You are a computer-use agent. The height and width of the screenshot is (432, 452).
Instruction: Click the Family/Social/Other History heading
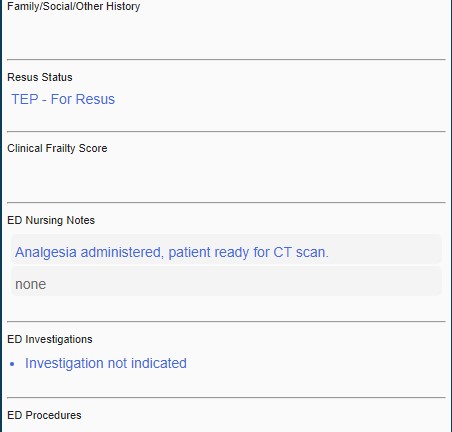(74, 6)
